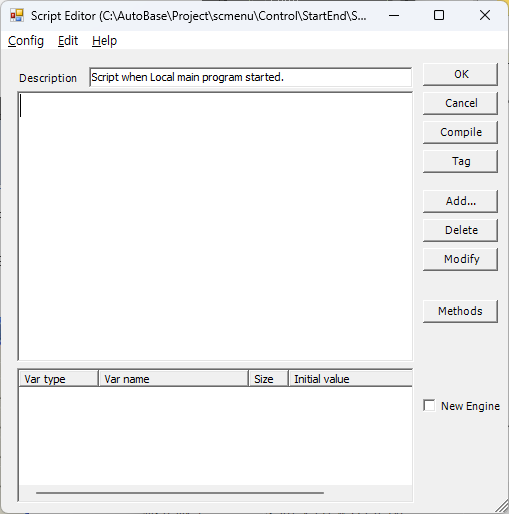
Task: Confirm with the OK button
Action: pyautogui.click(x=460, y=74)
